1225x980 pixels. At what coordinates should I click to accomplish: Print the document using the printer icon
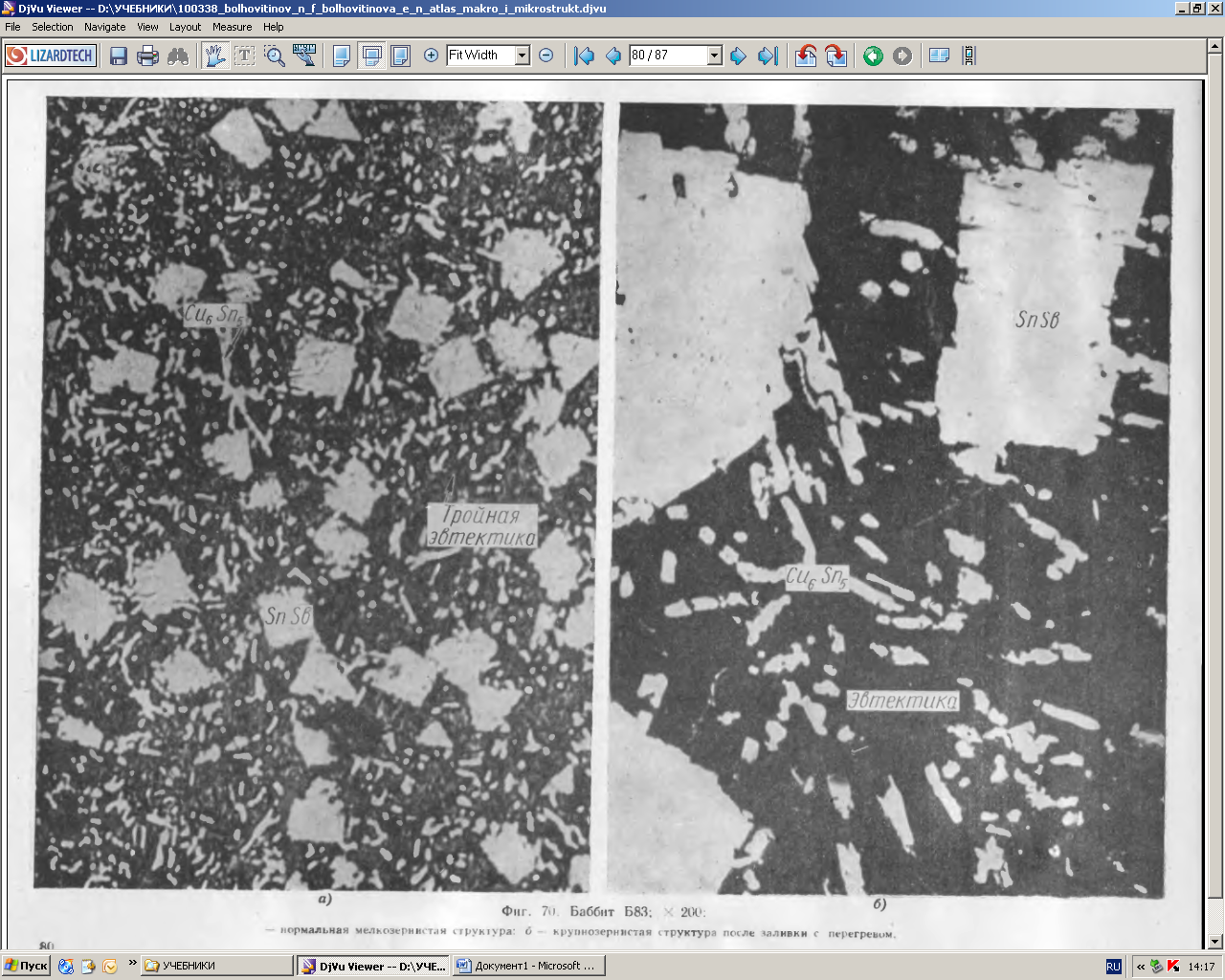click(x=147, y=56)
